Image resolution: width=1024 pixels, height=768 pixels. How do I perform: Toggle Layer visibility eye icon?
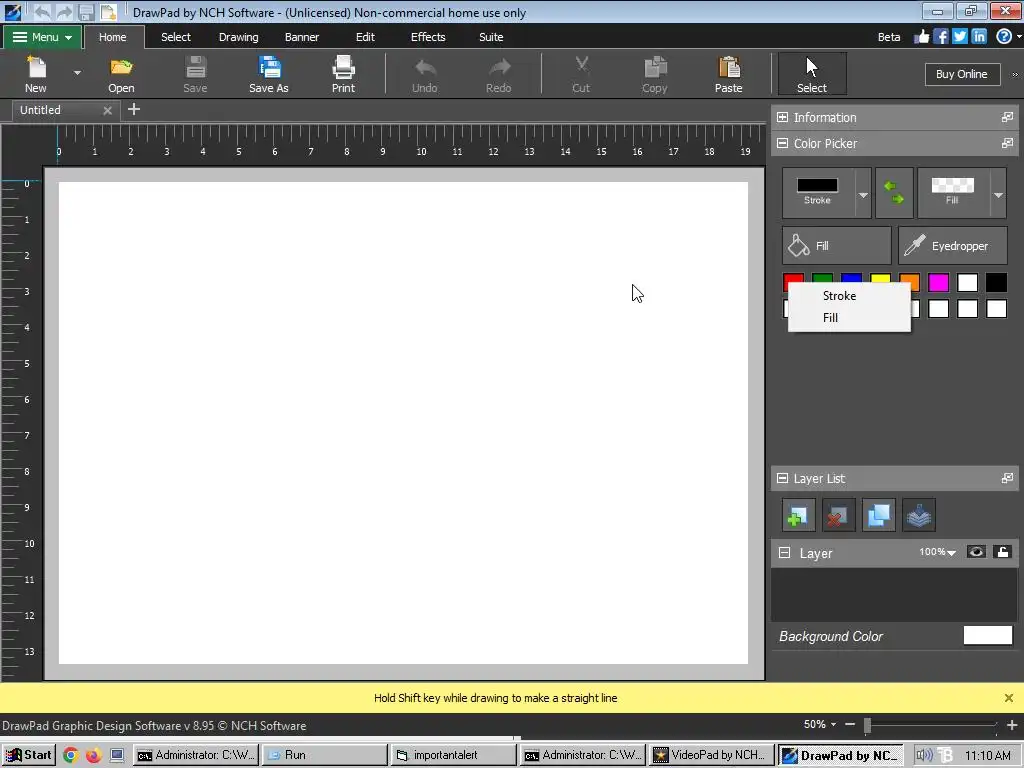tap(976, 552)
